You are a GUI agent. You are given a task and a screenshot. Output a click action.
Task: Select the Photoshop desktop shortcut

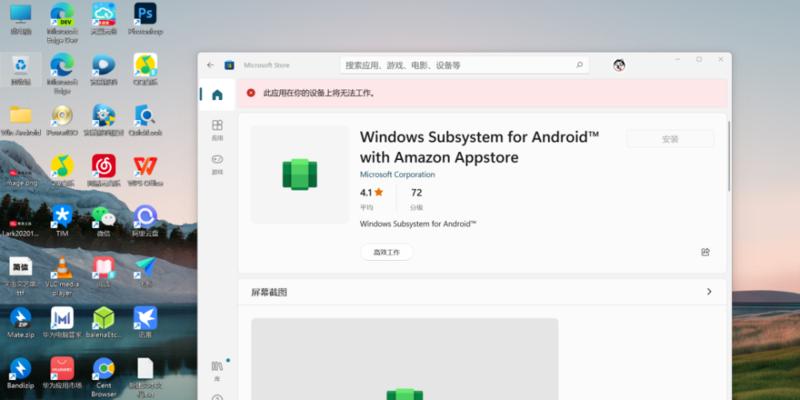click(145, 18)
